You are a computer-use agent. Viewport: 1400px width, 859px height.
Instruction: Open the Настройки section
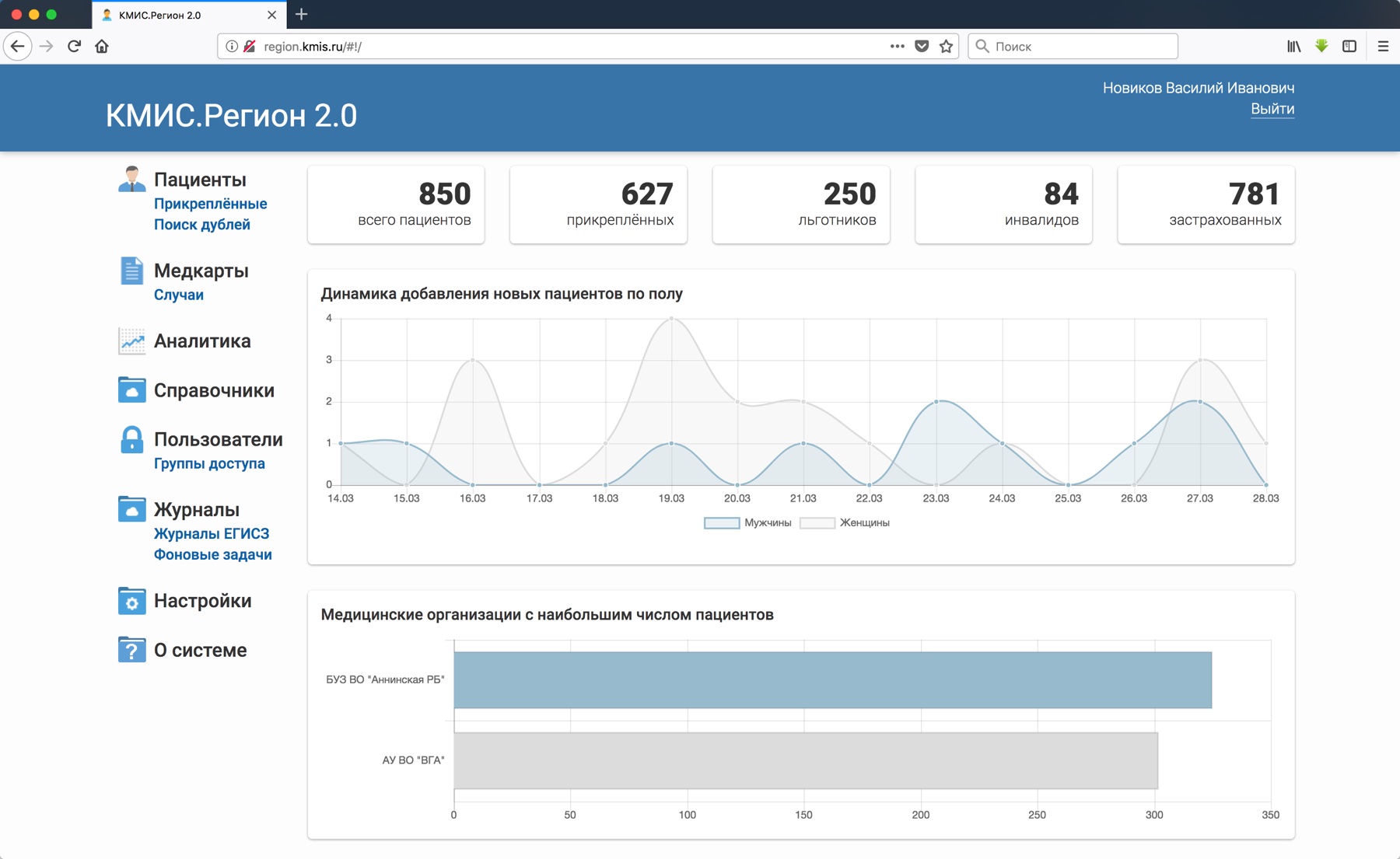(203, 601)
